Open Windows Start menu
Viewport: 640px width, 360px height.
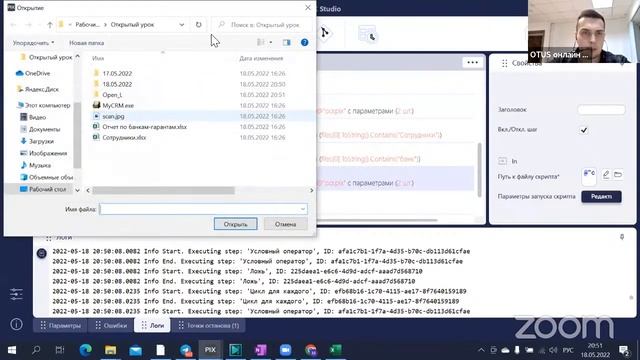12,350
